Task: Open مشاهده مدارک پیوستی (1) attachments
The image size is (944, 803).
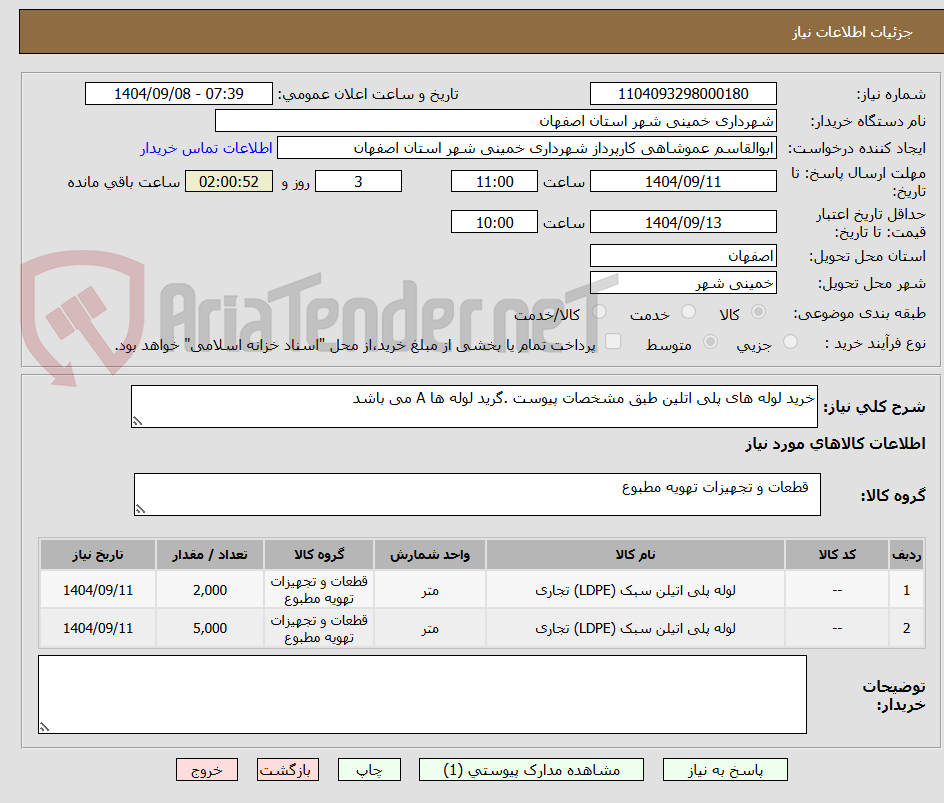Action: pyautogui.click(x=531, y=770)
